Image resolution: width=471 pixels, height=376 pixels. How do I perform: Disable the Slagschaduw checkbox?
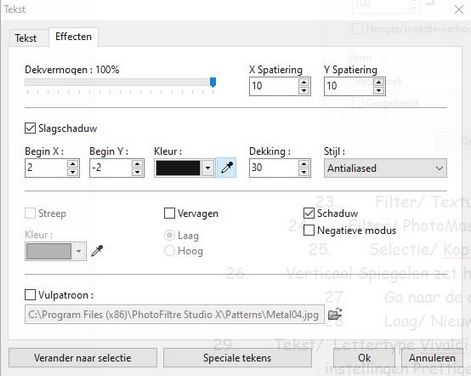30,128
